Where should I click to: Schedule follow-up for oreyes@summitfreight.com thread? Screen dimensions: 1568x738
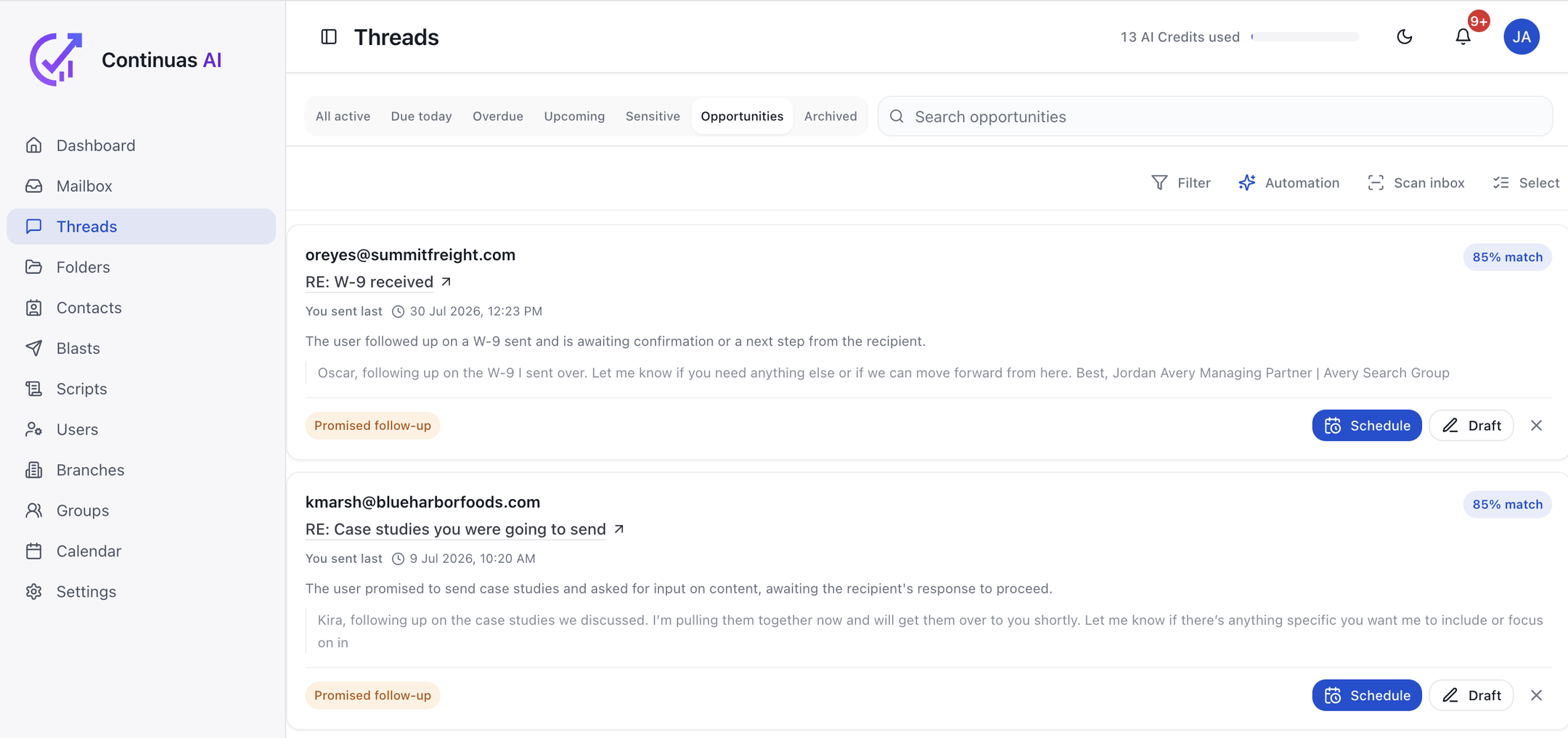click(x=1366, y=426)
